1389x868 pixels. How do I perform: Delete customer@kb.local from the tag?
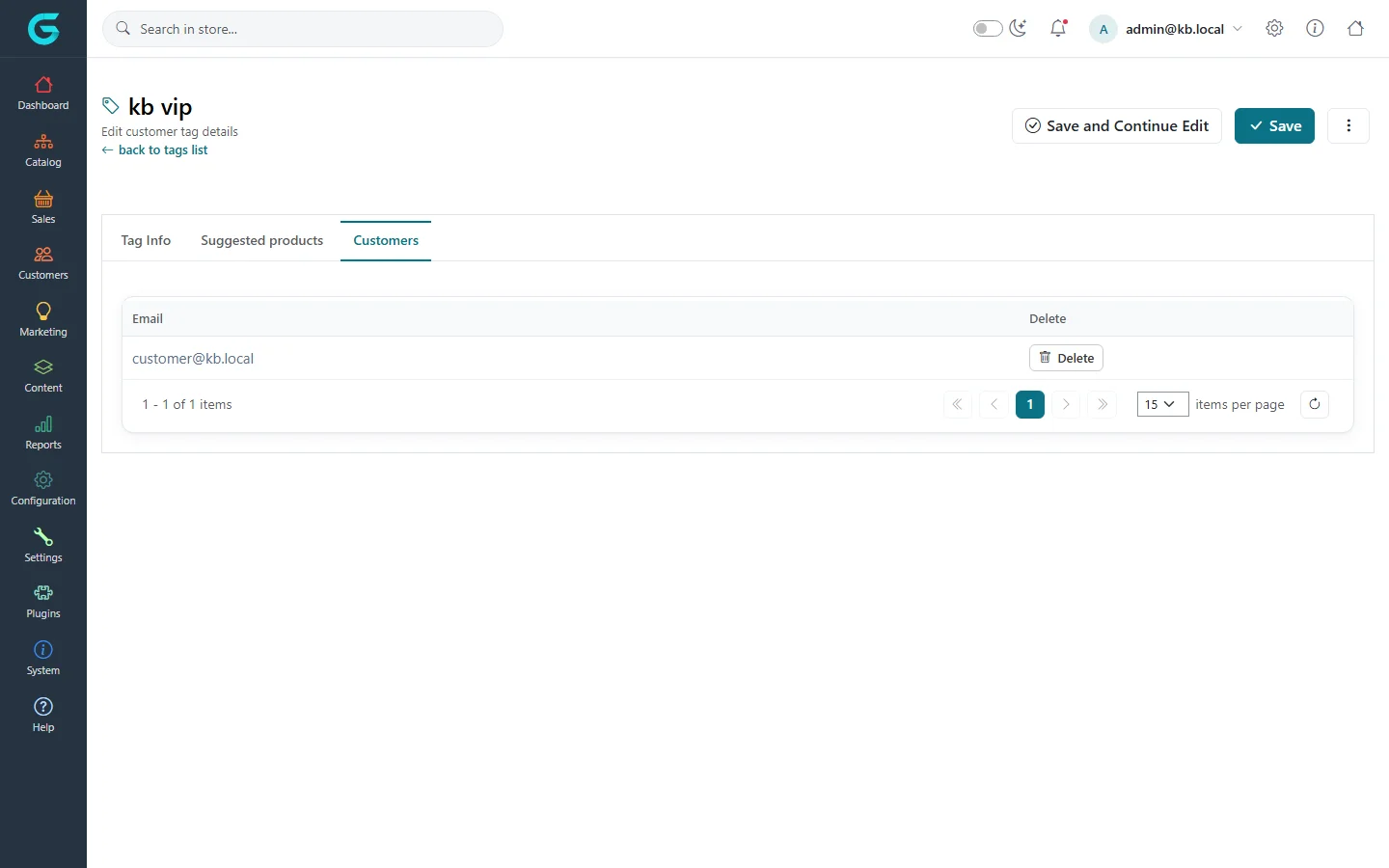[1066, 358]
